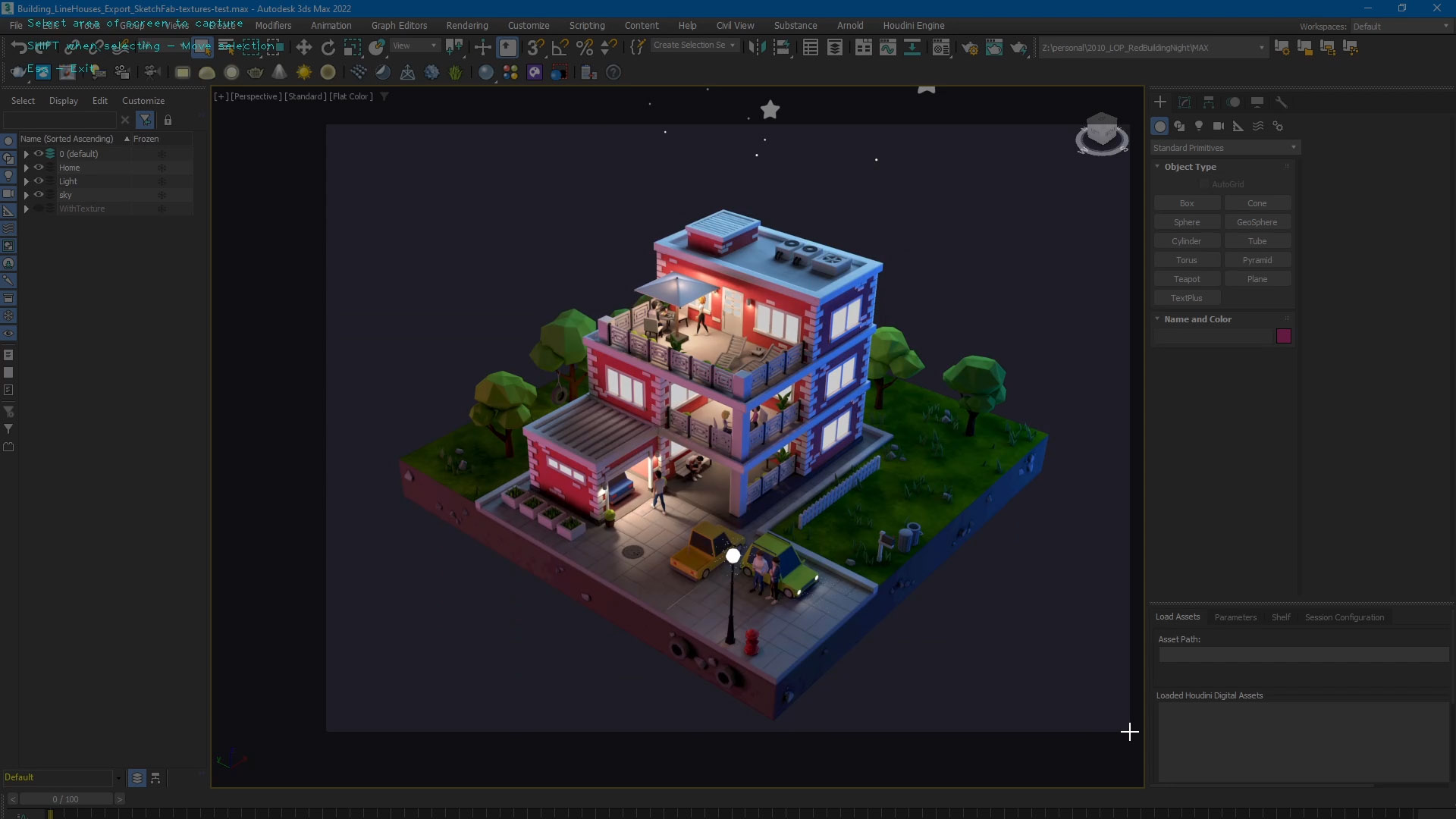Open the View reference coordinate dropdown

pos(415,45)
